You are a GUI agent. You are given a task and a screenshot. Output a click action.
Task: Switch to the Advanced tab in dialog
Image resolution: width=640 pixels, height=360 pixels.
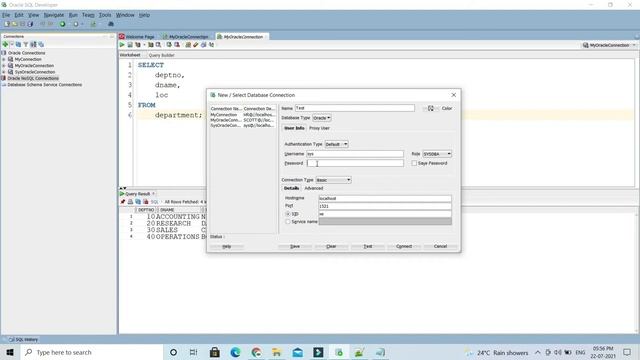click(x=313, y=188)
